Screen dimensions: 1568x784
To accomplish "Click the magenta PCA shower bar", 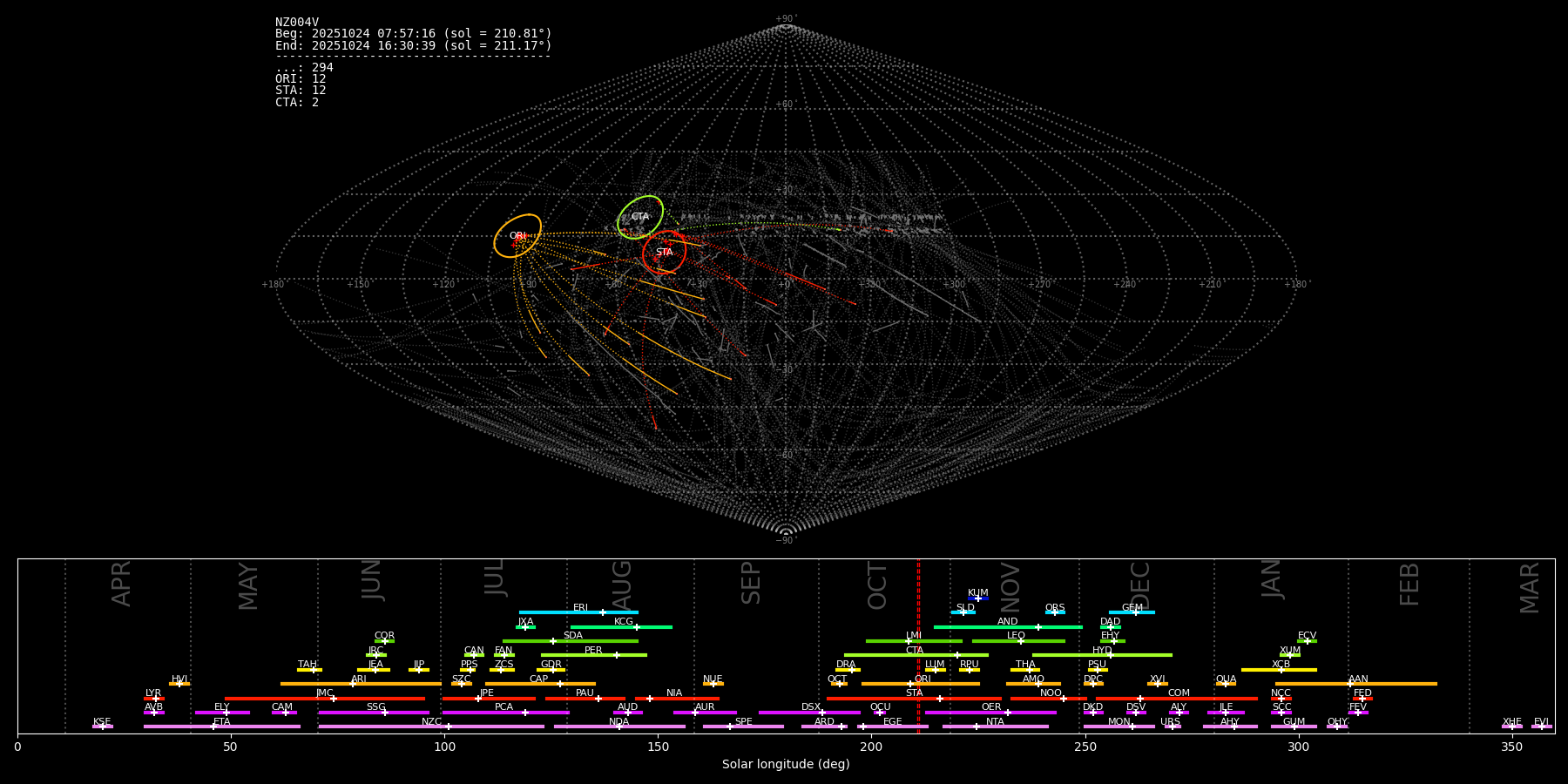I will [505, 713].
